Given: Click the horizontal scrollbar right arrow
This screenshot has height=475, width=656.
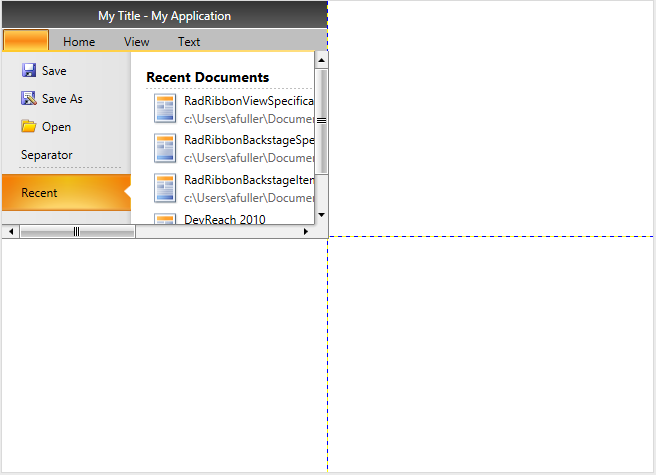Looking at the screenshot, I should (x=306, y=231).
